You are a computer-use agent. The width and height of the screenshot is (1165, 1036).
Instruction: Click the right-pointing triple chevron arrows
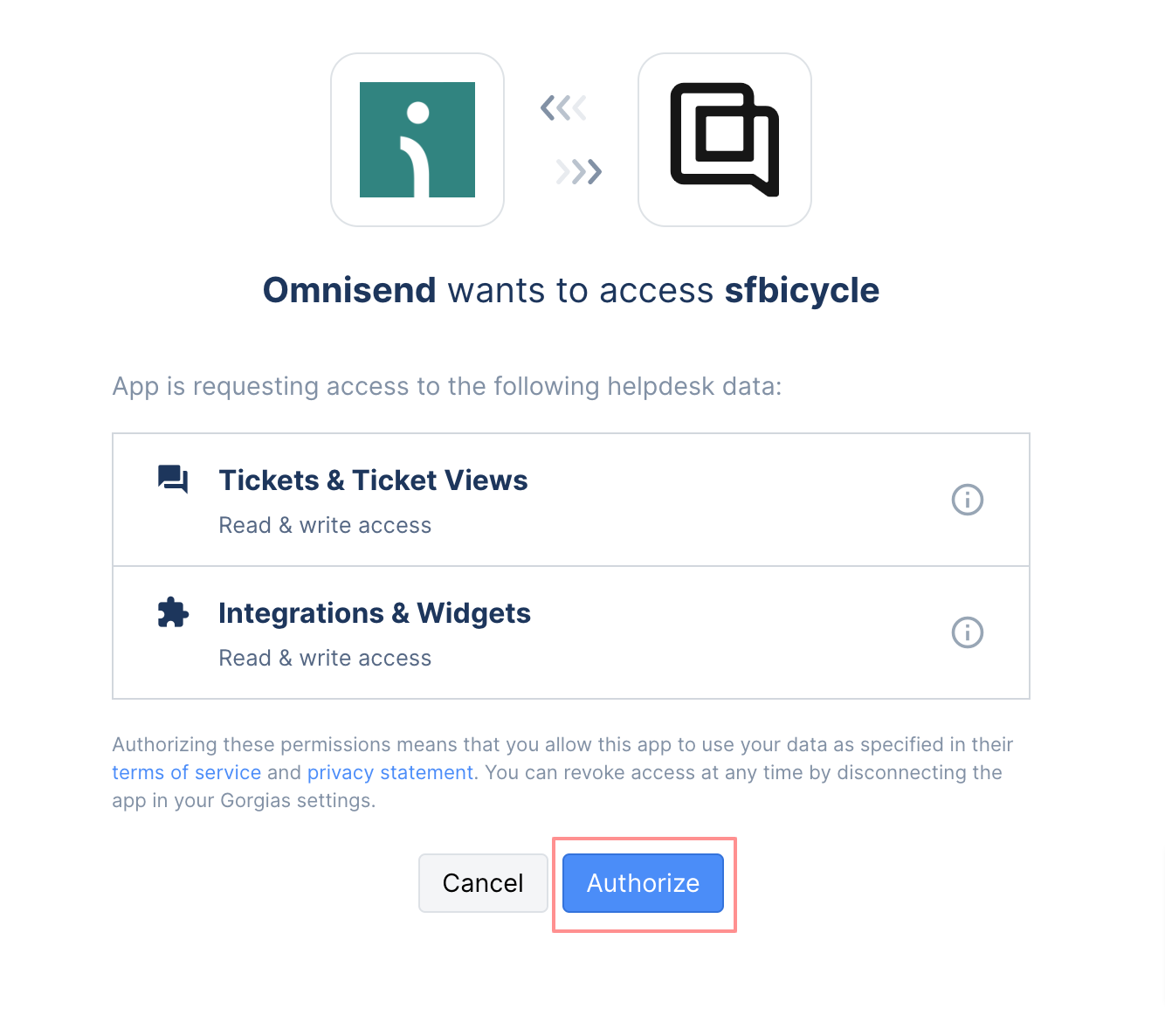click(579, 171)
